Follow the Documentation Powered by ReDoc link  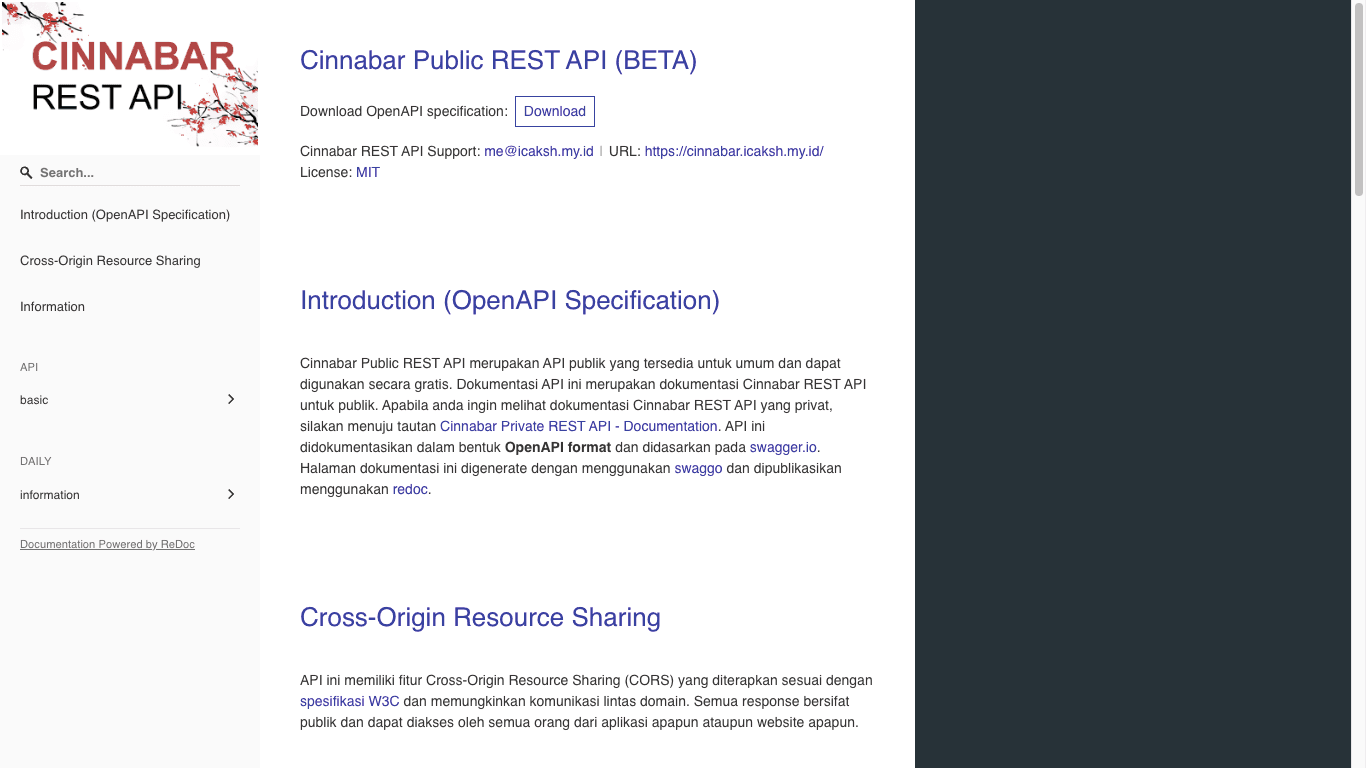pyautogui.click(x=107, y=545)
